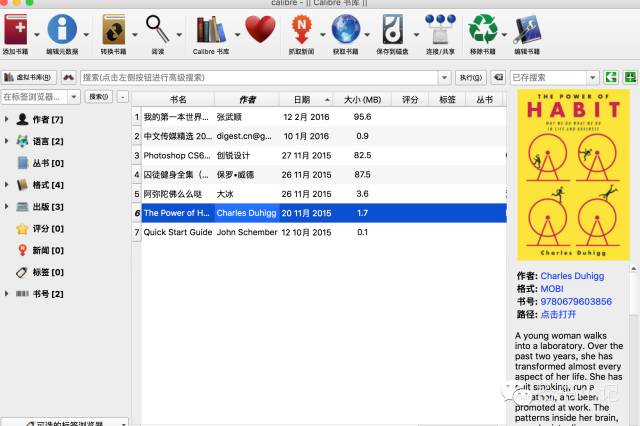
Task: Select the 评分 [0] category
Action: coord(40,229)
